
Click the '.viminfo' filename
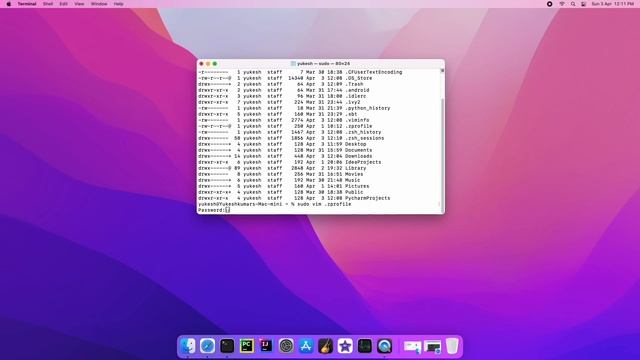(357, 120)
